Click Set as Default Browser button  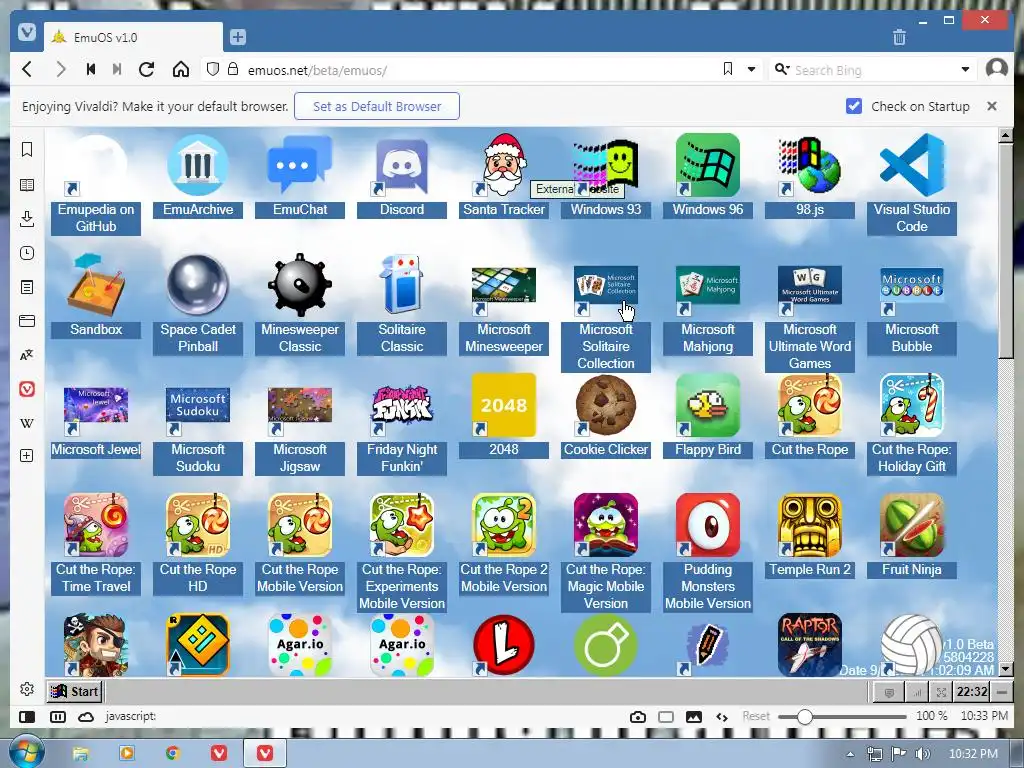pos(377,106)
